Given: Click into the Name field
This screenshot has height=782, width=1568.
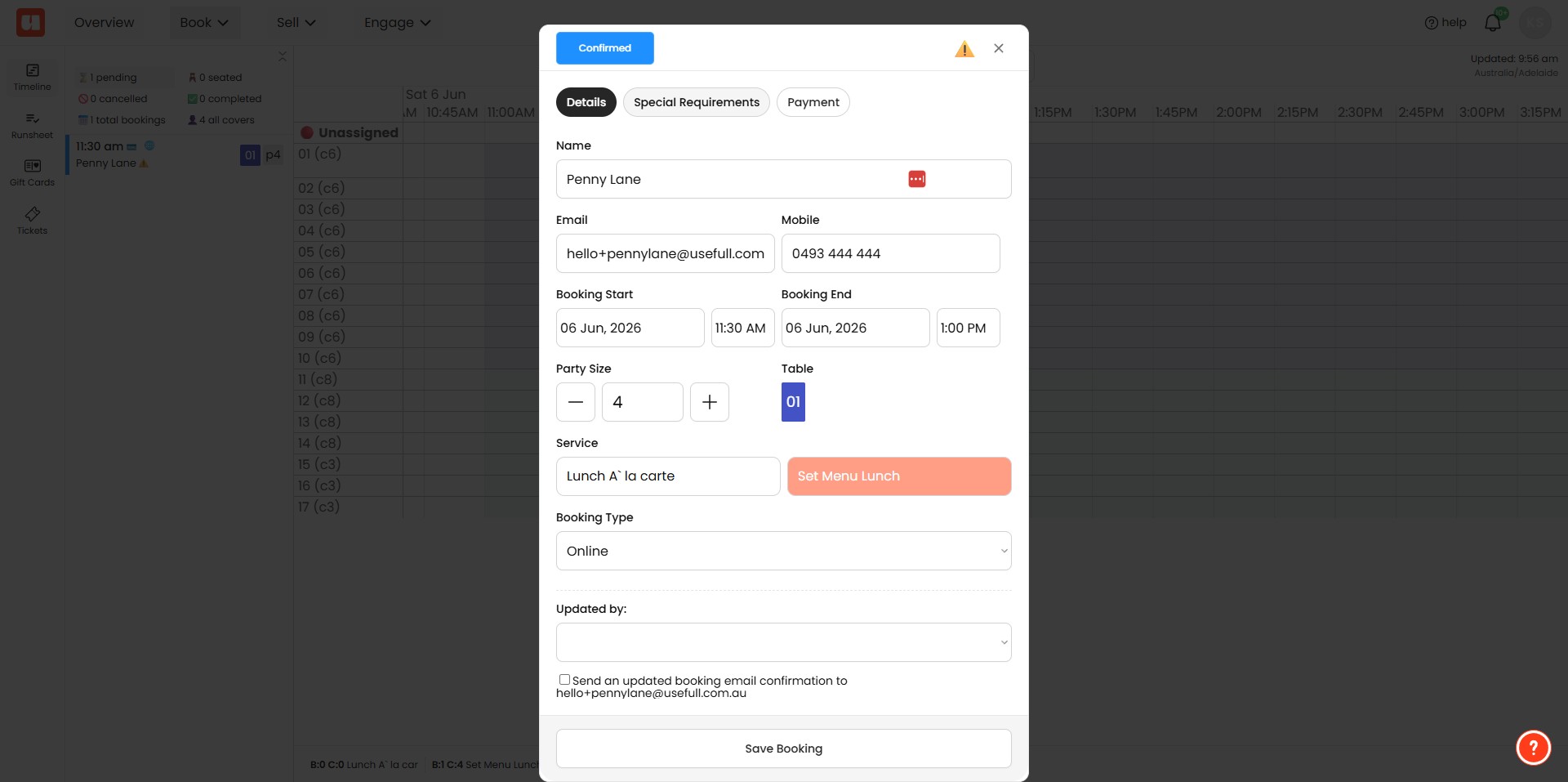Looking at the screenshot, I should click(x=783, y=179).
